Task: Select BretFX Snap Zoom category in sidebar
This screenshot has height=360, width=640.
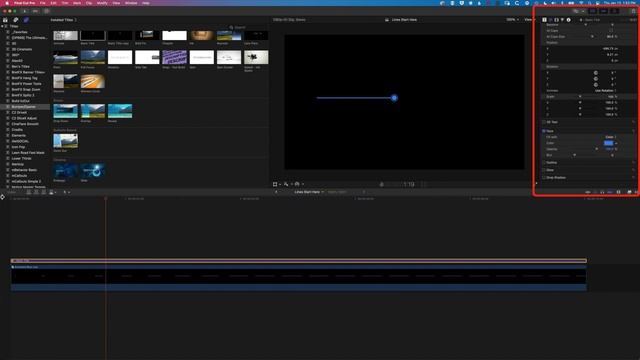Action: (x=26, y=89)
